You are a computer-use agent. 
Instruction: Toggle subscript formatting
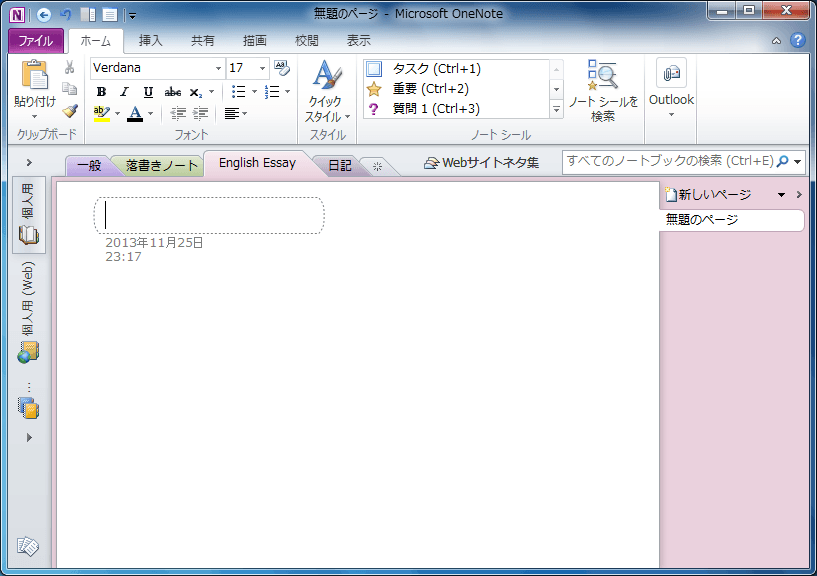pyautogui.click(x=195, y=92)
